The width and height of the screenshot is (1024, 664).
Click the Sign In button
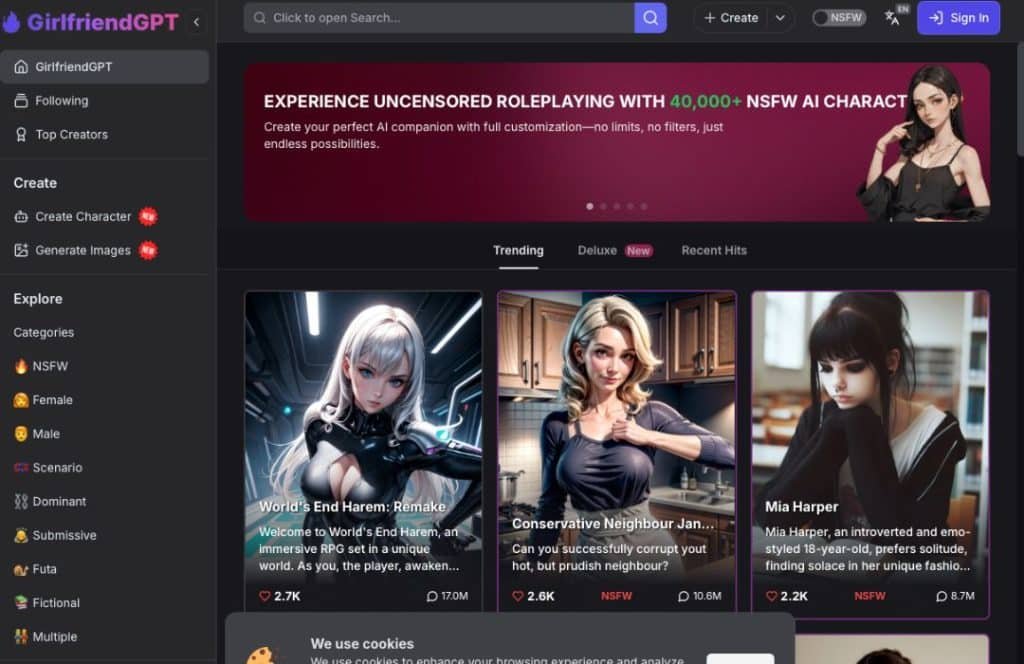[958, 18]
